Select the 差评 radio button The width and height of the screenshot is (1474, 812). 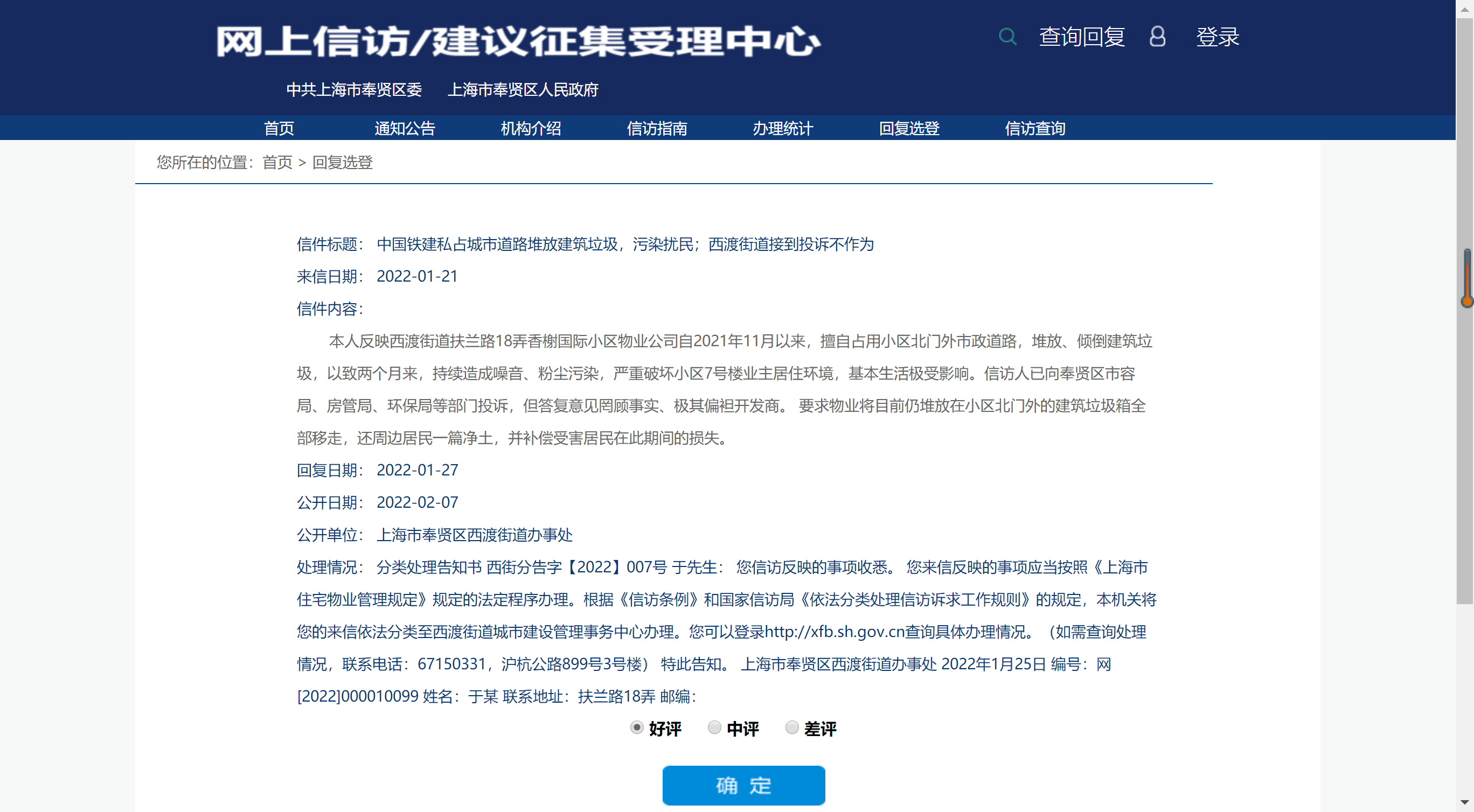point(792,727)
